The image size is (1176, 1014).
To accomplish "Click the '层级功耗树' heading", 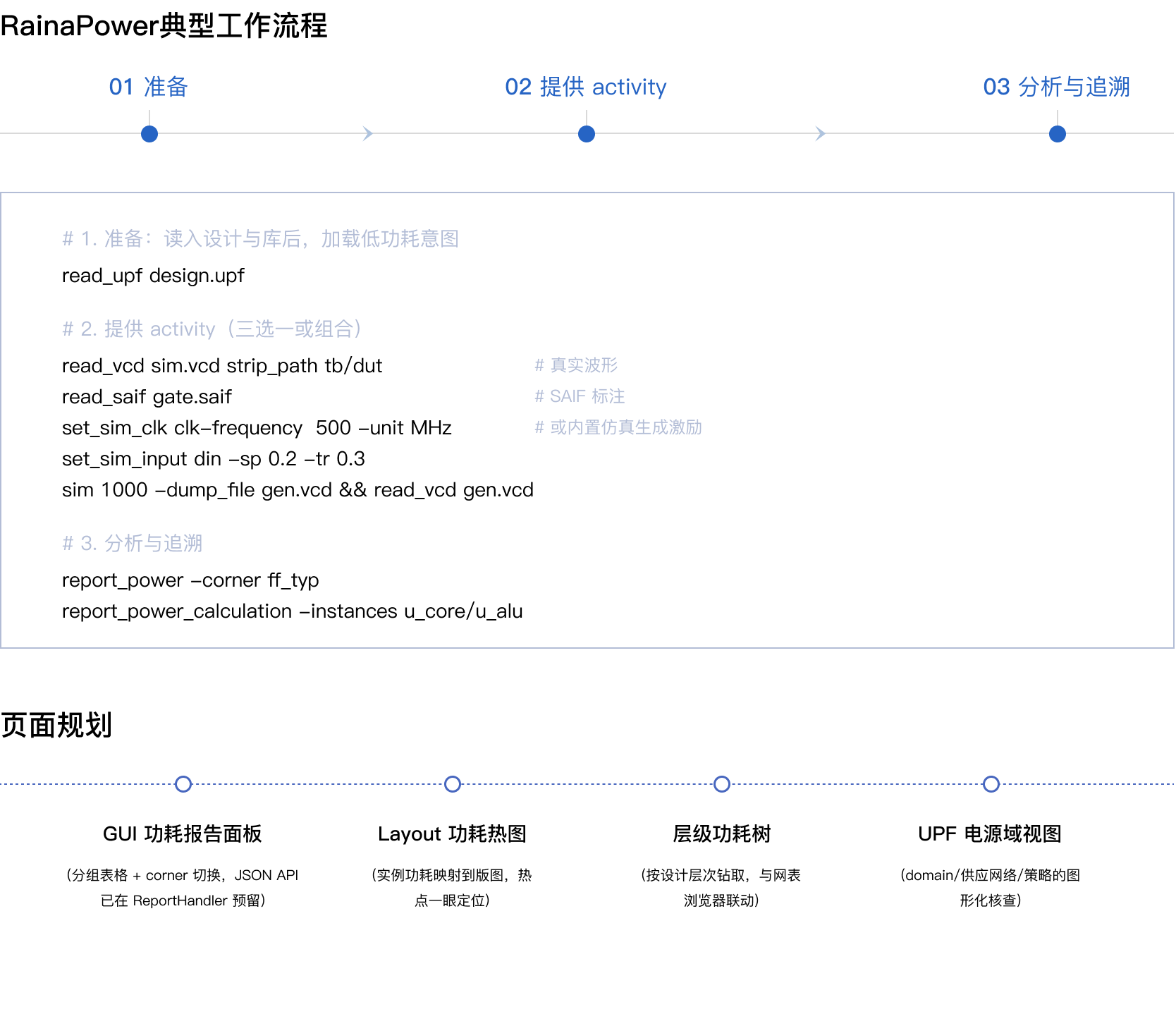I will pos(722,833).
